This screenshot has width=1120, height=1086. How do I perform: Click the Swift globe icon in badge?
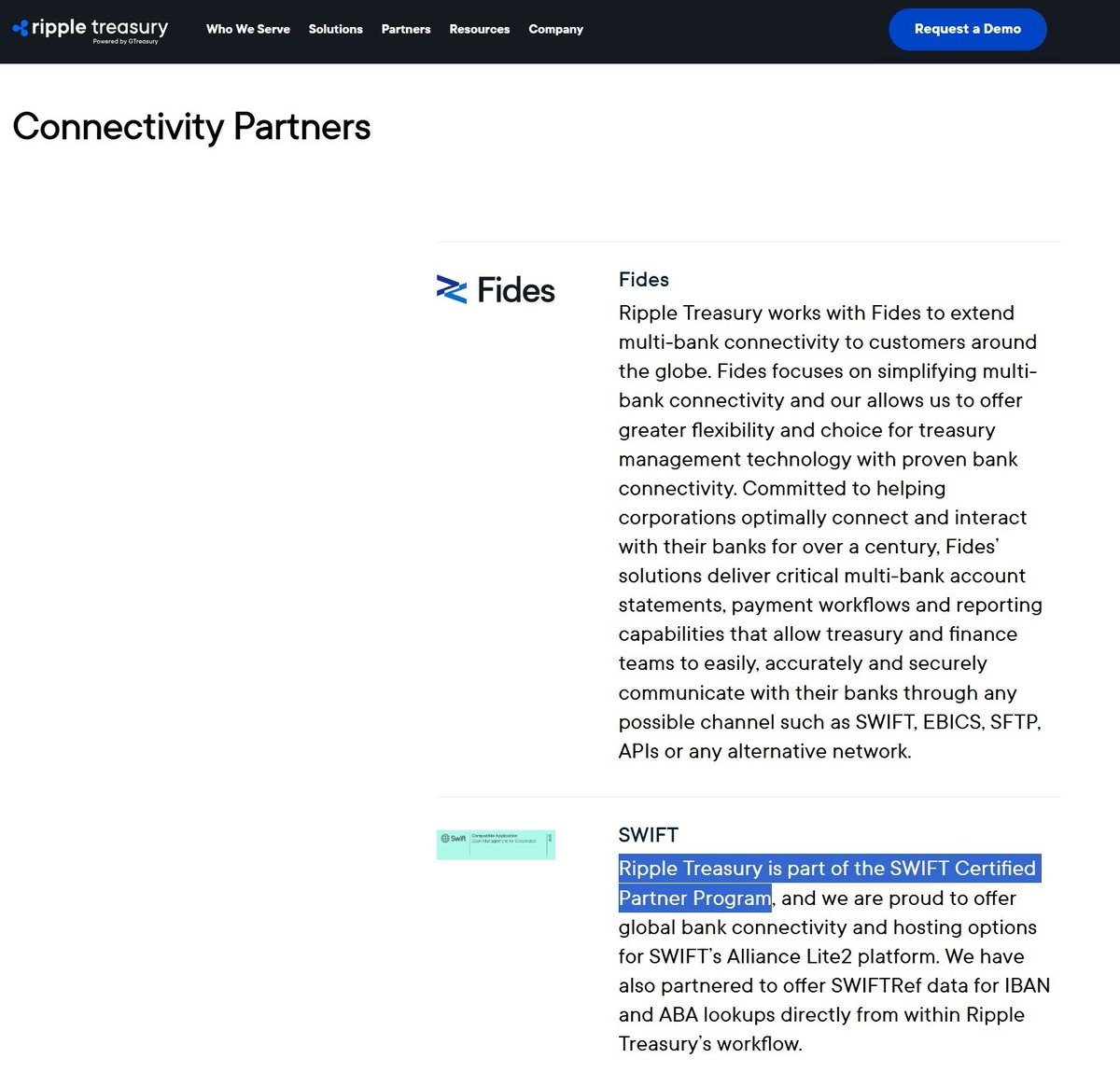click(x=445, y=838)
